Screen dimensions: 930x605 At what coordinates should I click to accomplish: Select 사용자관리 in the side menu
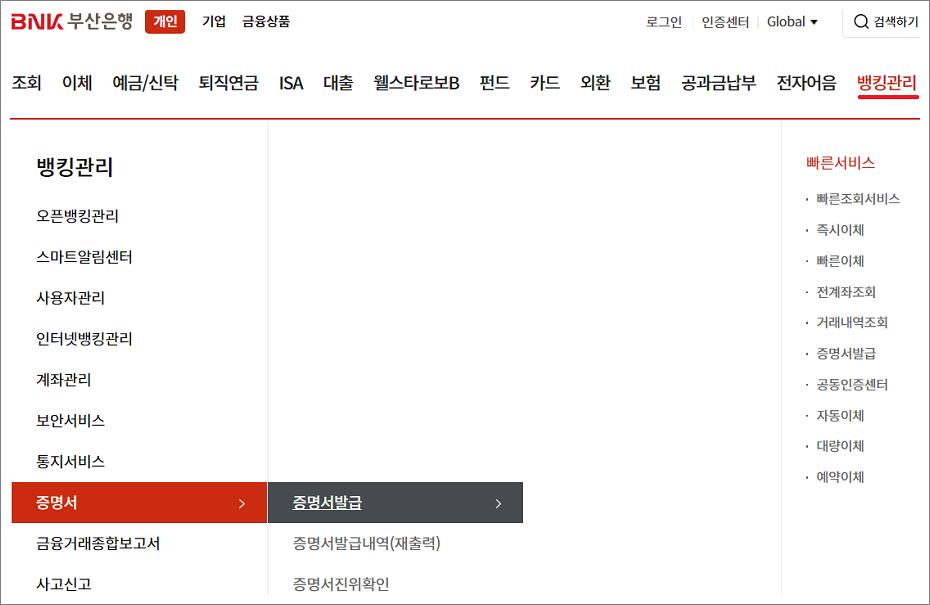[71, 298]
